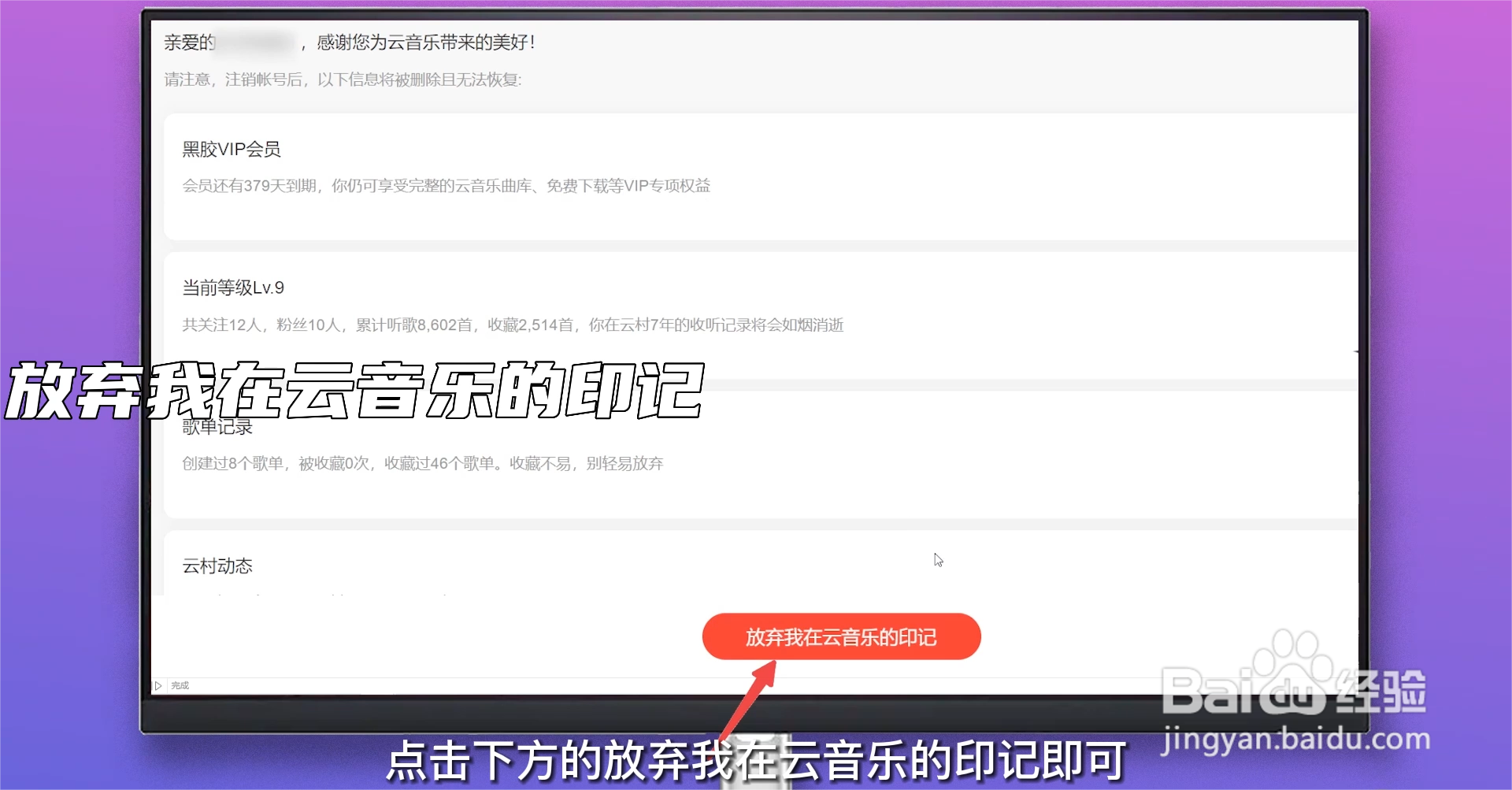Click the 会员还有379天到期 VIP description text

[446, 186]
